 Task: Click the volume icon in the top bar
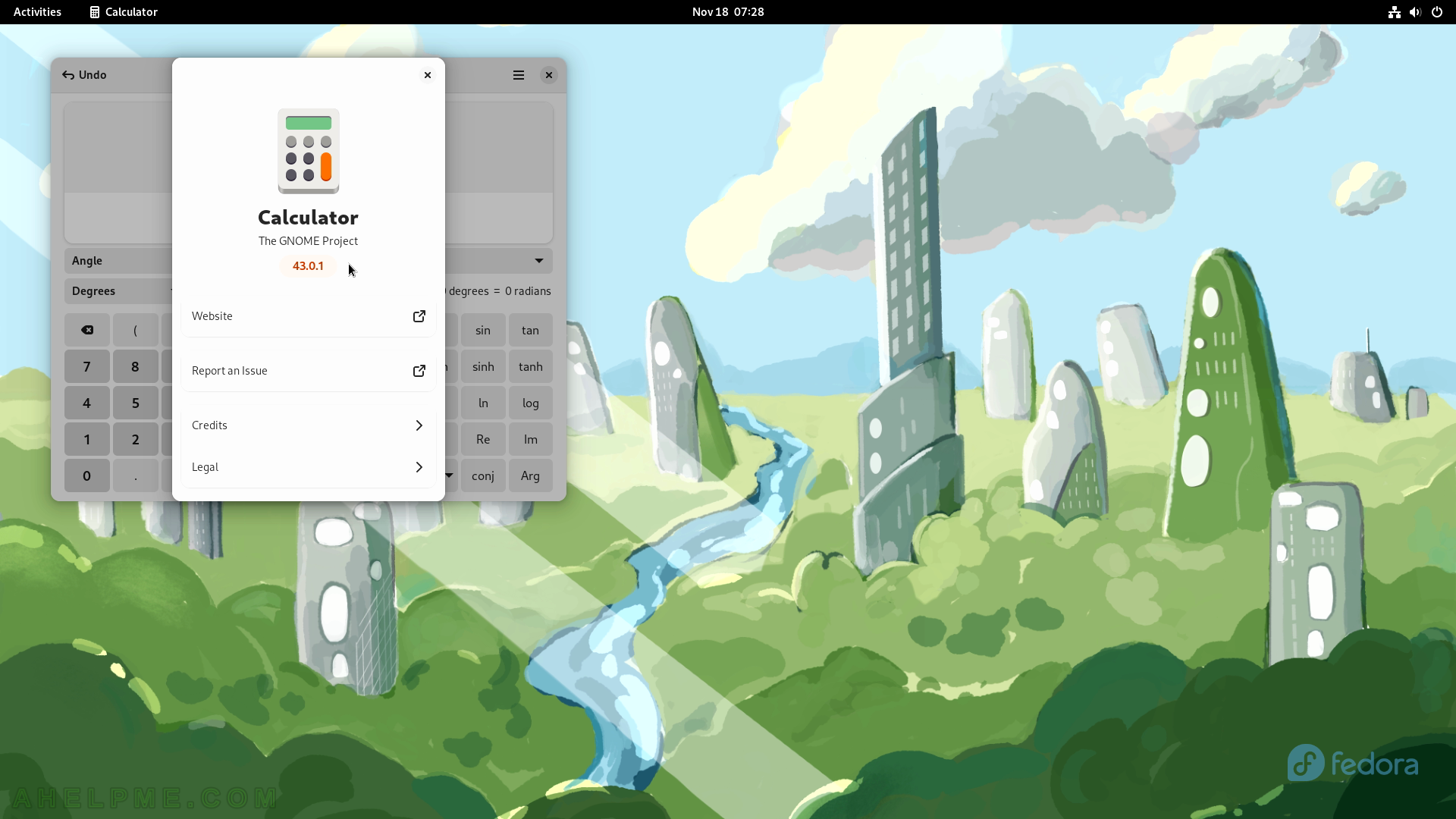point(1415,12)
